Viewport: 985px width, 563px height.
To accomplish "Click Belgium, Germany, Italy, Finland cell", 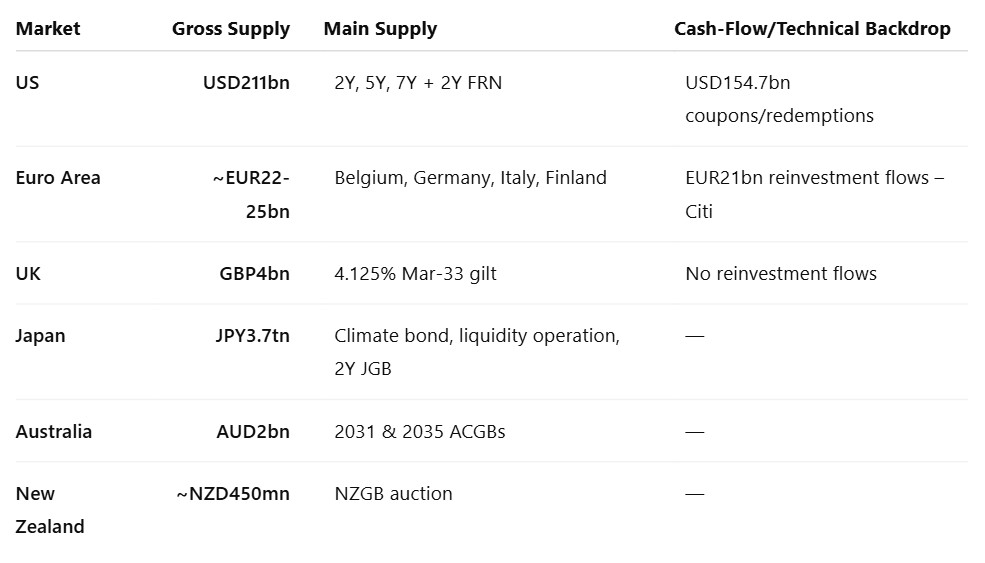I will pos(470,178).
